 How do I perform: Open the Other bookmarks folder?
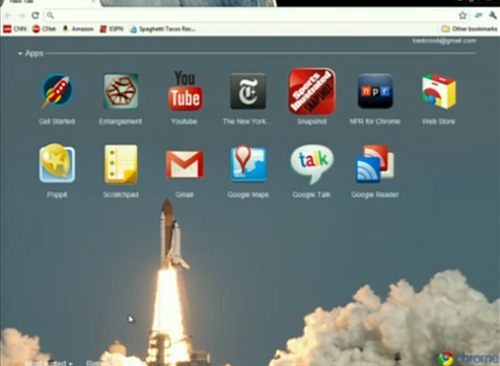[469, 29]
